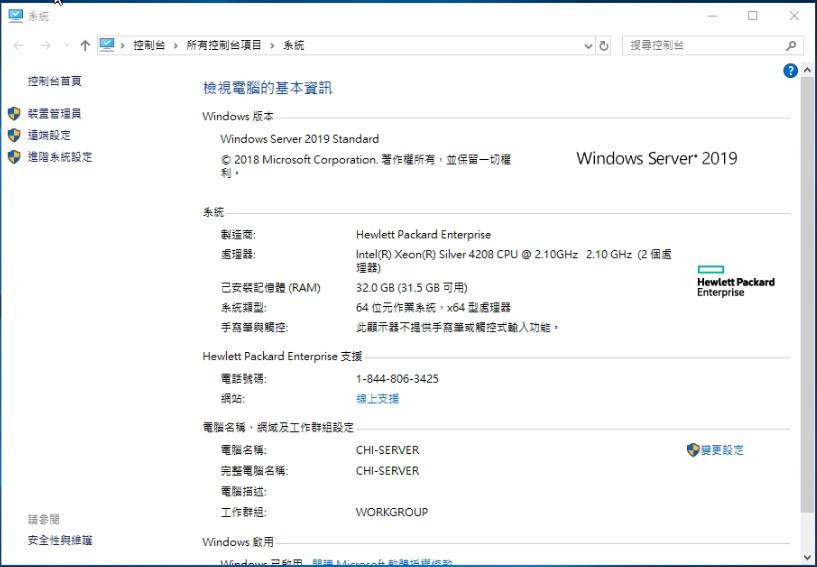817x567 pixels.
Task: Click shield icon next to 變更設定
Action: (693, 450)
